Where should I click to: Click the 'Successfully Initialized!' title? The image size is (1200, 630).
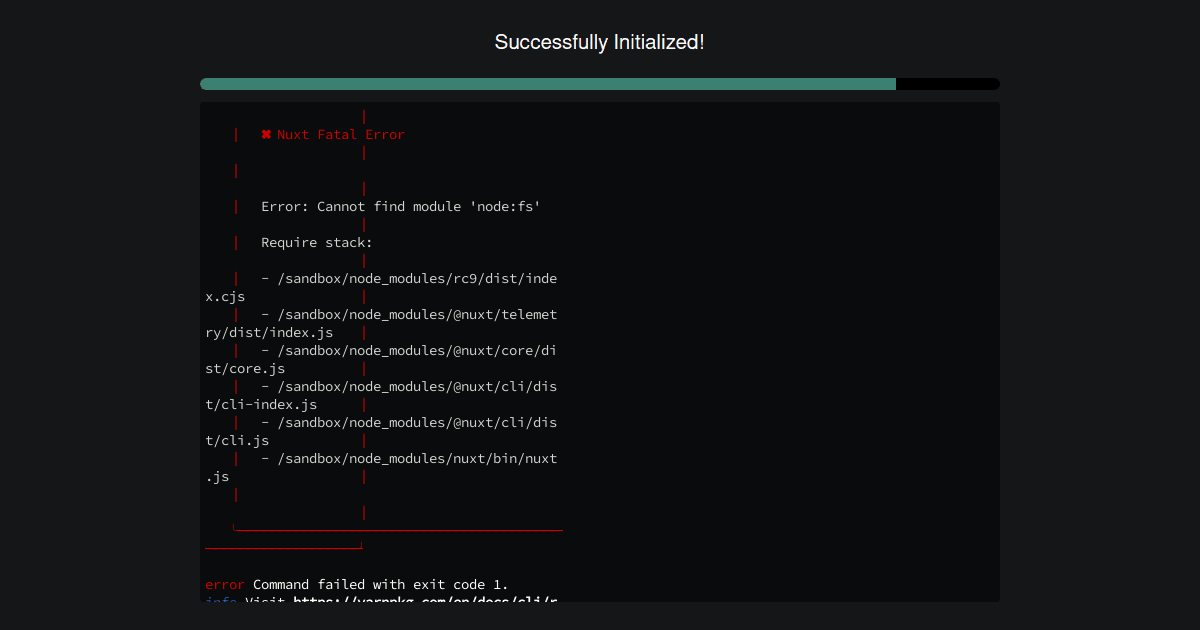599,42
